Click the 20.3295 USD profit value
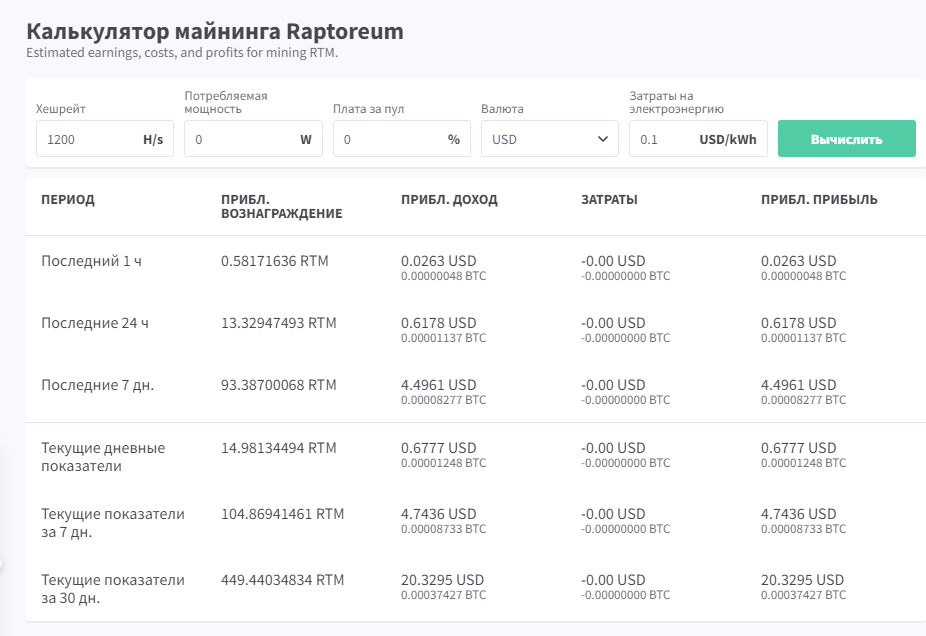 click(803, 580)
